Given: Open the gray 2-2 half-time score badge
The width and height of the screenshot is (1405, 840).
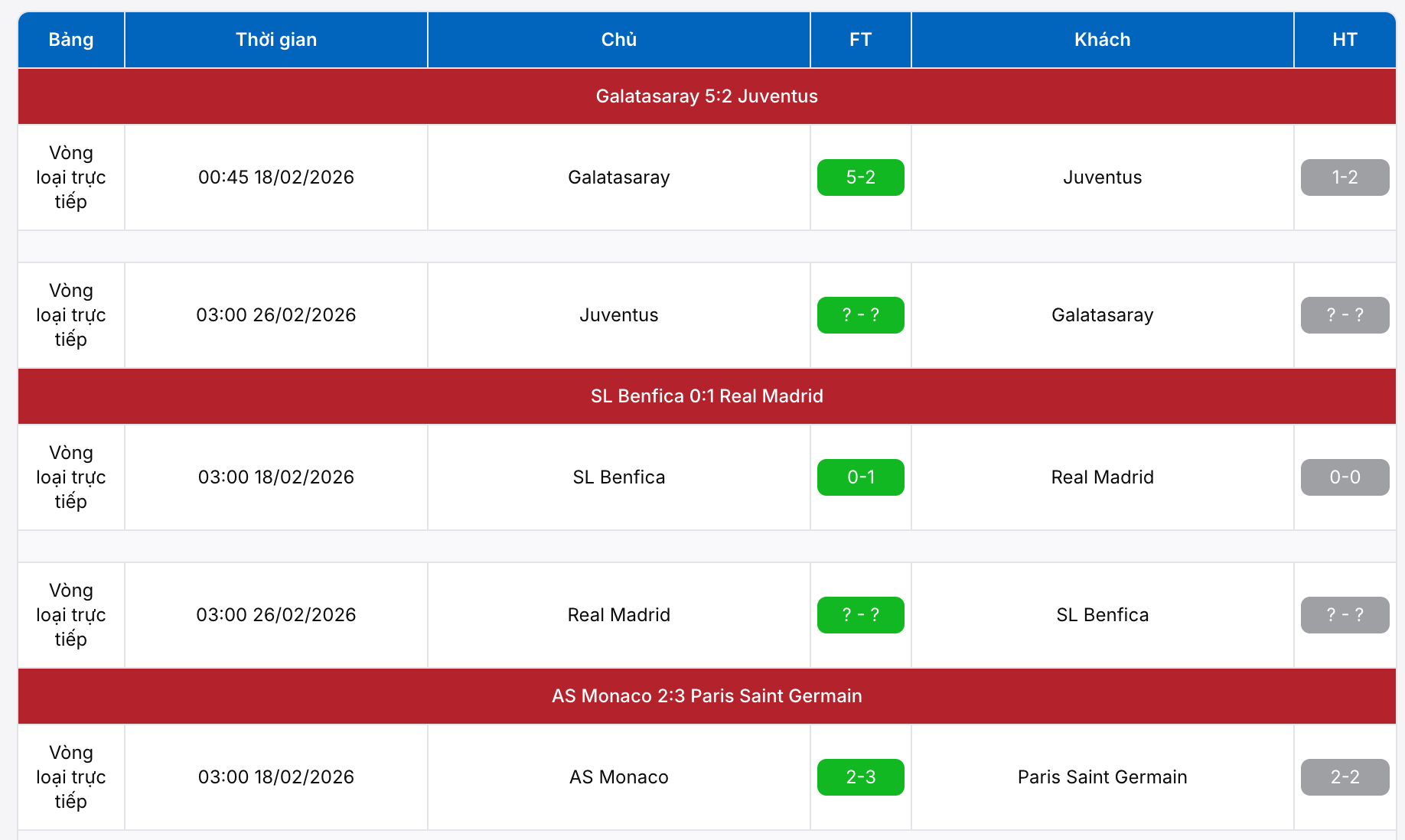Looking at the screenshot, I should point(1345,777).
